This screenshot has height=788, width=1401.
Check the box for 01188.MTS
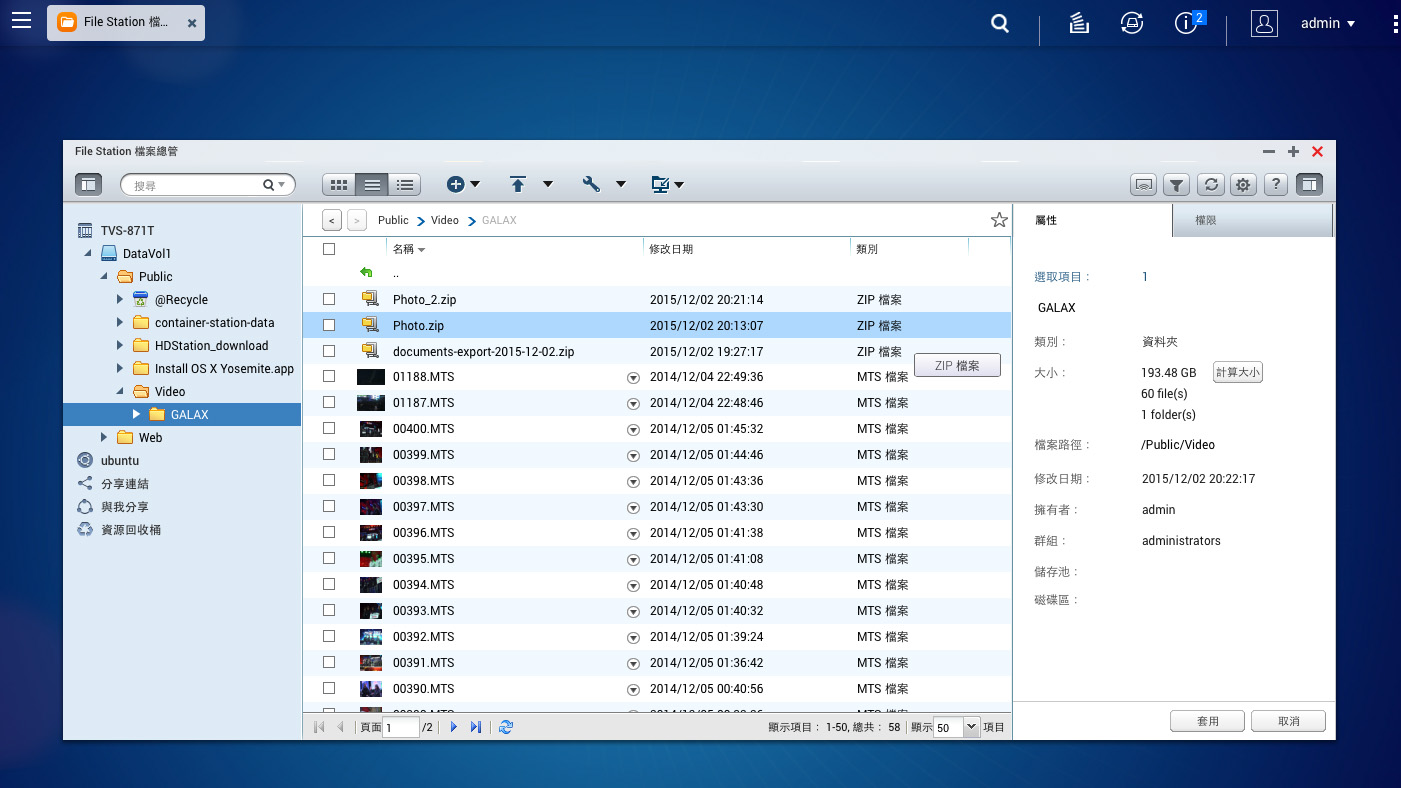point(329,377)
